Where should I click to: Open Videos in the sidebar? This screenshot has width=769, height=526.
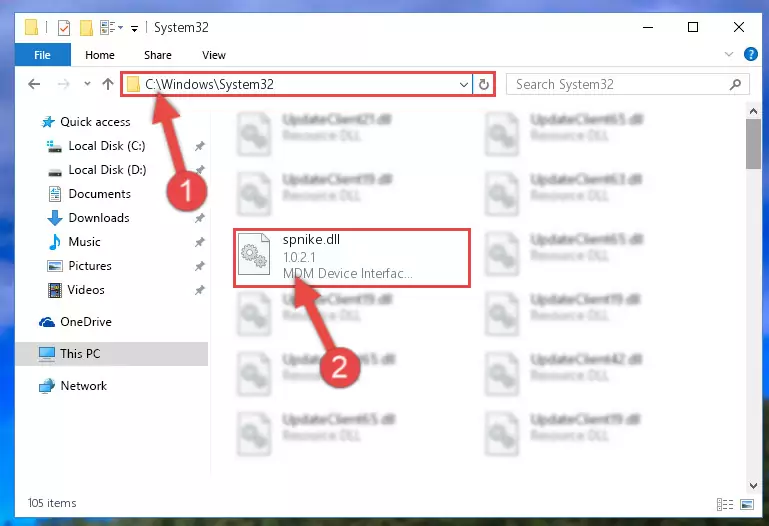(86, 290)
